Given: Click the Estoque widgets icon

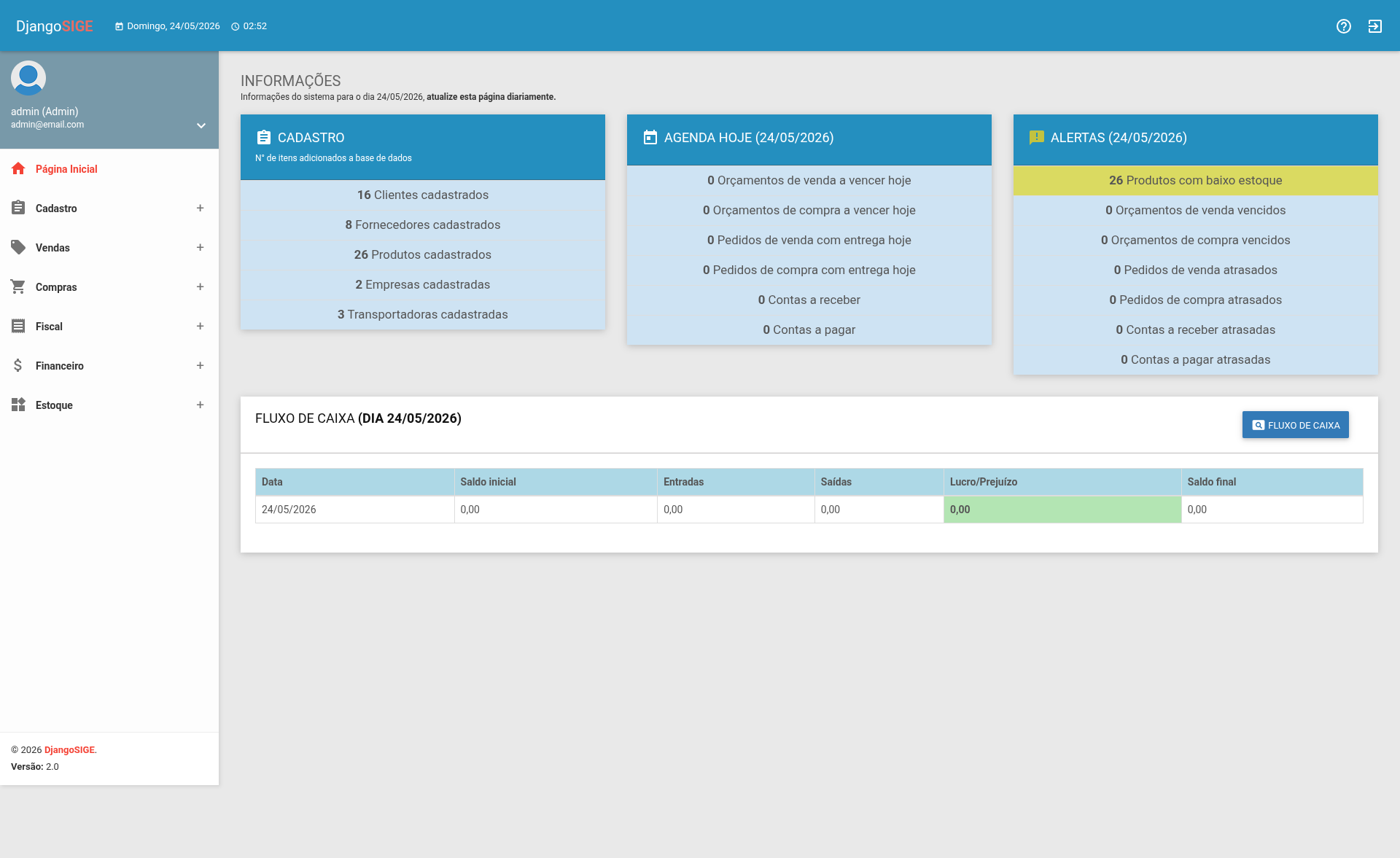Looking at the screenshot, I should coord(18,405).
